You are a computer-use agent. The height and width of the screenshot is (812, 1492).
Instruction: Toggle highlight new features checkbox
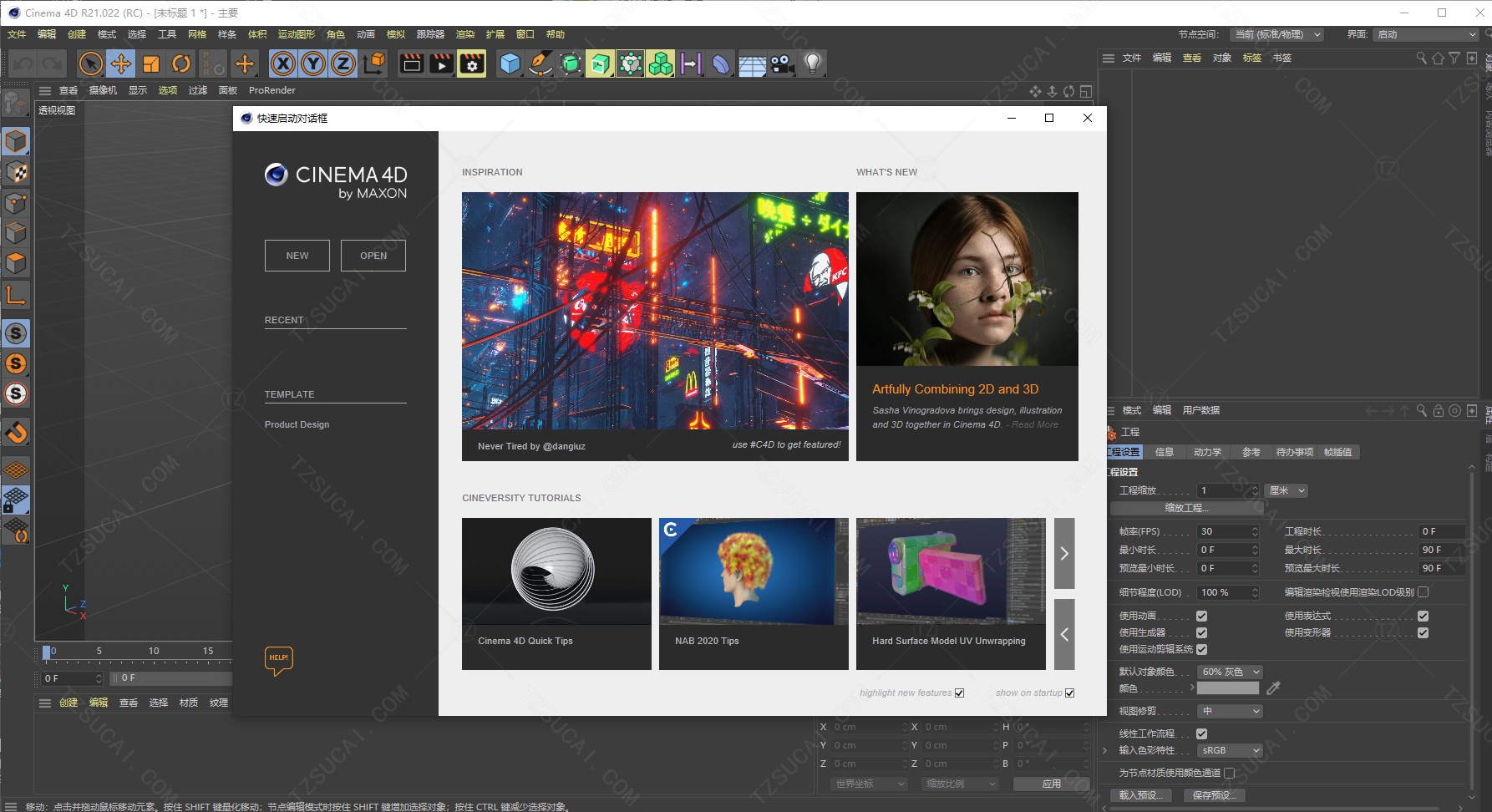[x=959, y=693]
